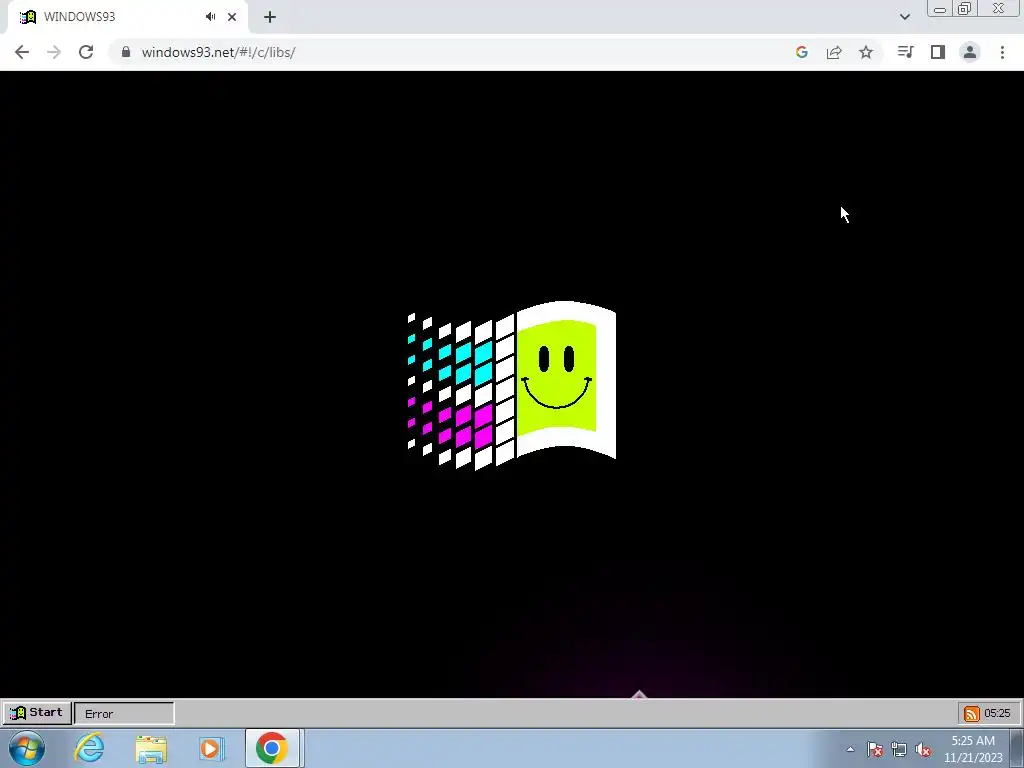
Task: Expand the small arrow above Windows 93 taskbar
Action: coord(639,694)
